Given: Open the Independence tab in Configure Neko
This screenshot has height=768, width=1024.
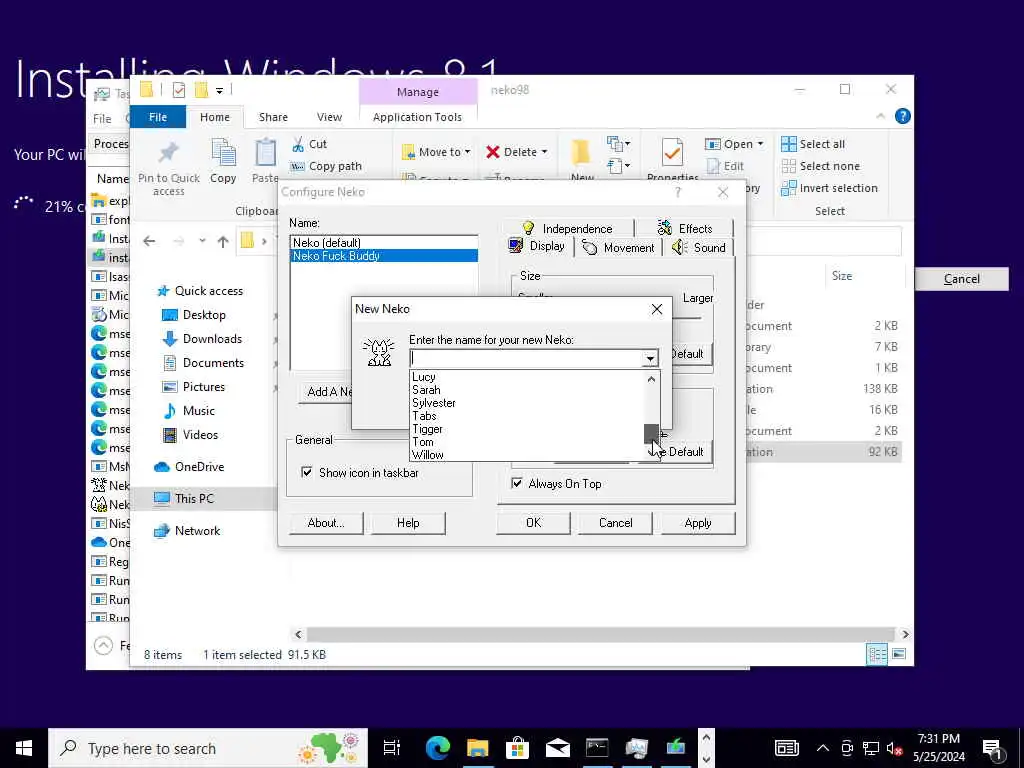Looking at the screenshot, I should (x=568, y=229).
